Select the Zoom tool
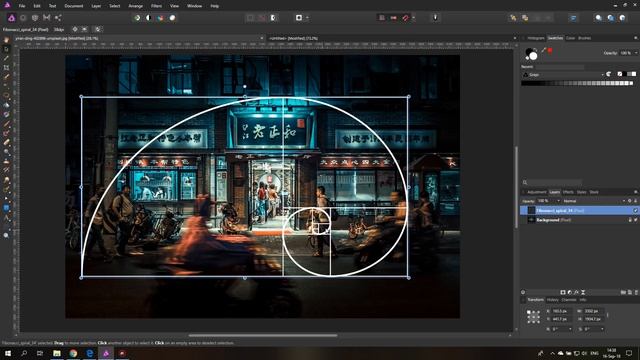This screenshot has height=360, width=640. click(6, 236)
